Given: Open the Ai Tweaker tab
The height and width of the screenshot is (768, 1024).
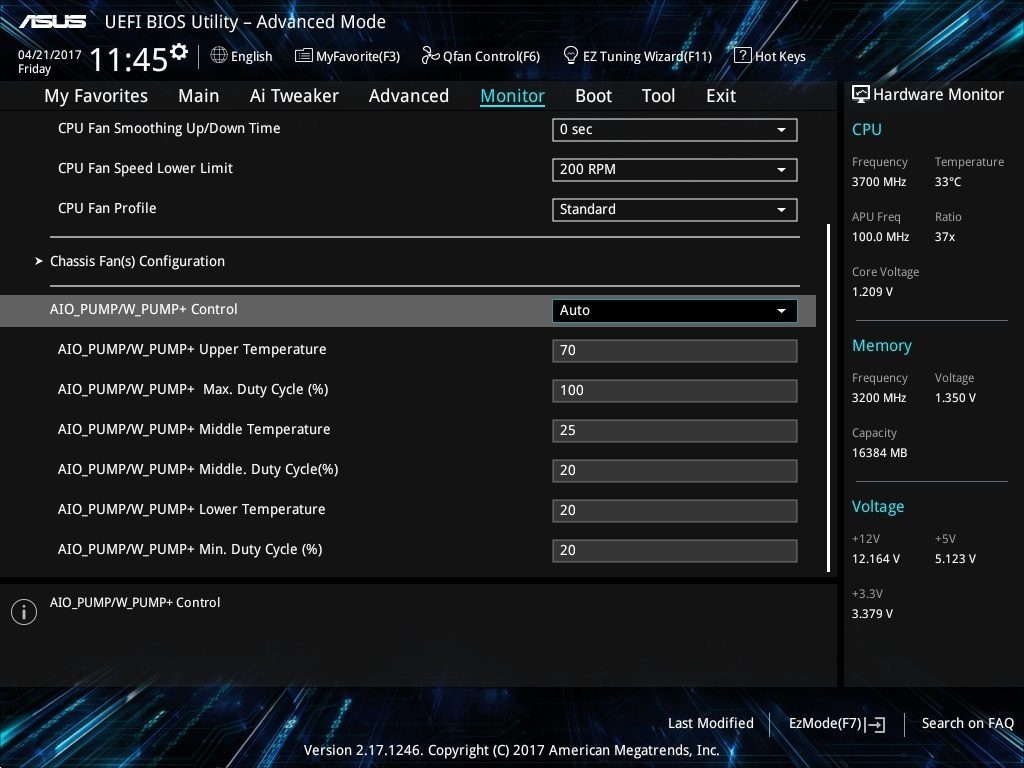Looking at the screenshot, I should pyautogui.click(x=294, y=96).
